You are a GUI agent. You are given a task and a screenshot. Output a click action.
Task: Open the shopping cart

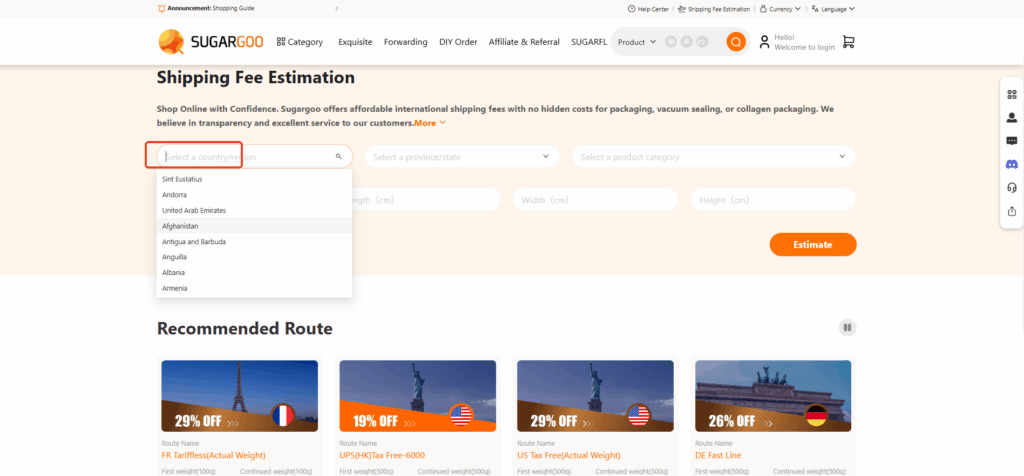coord(849,42)
